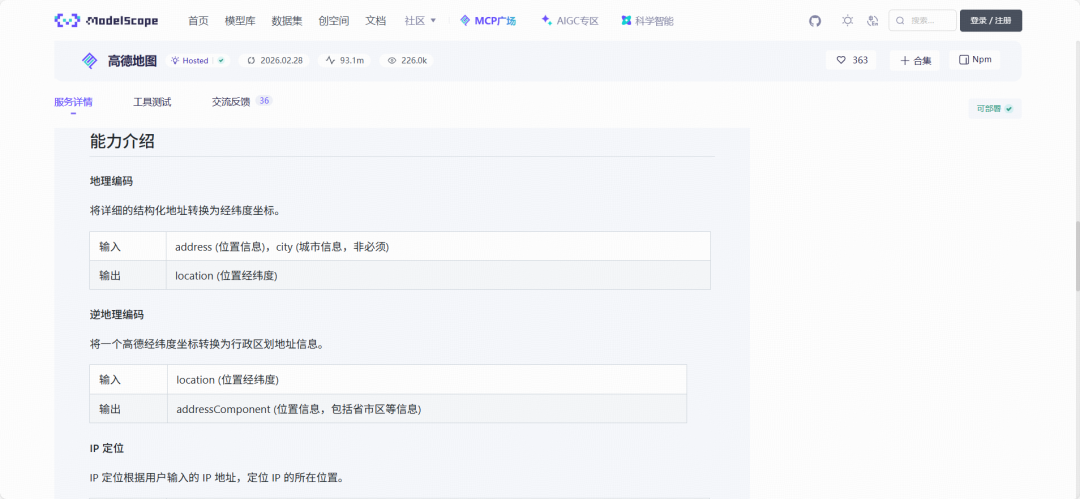Toggle the light/dark theme sun icon
This screenshot has width=1080, height=499.
point(847,21)
